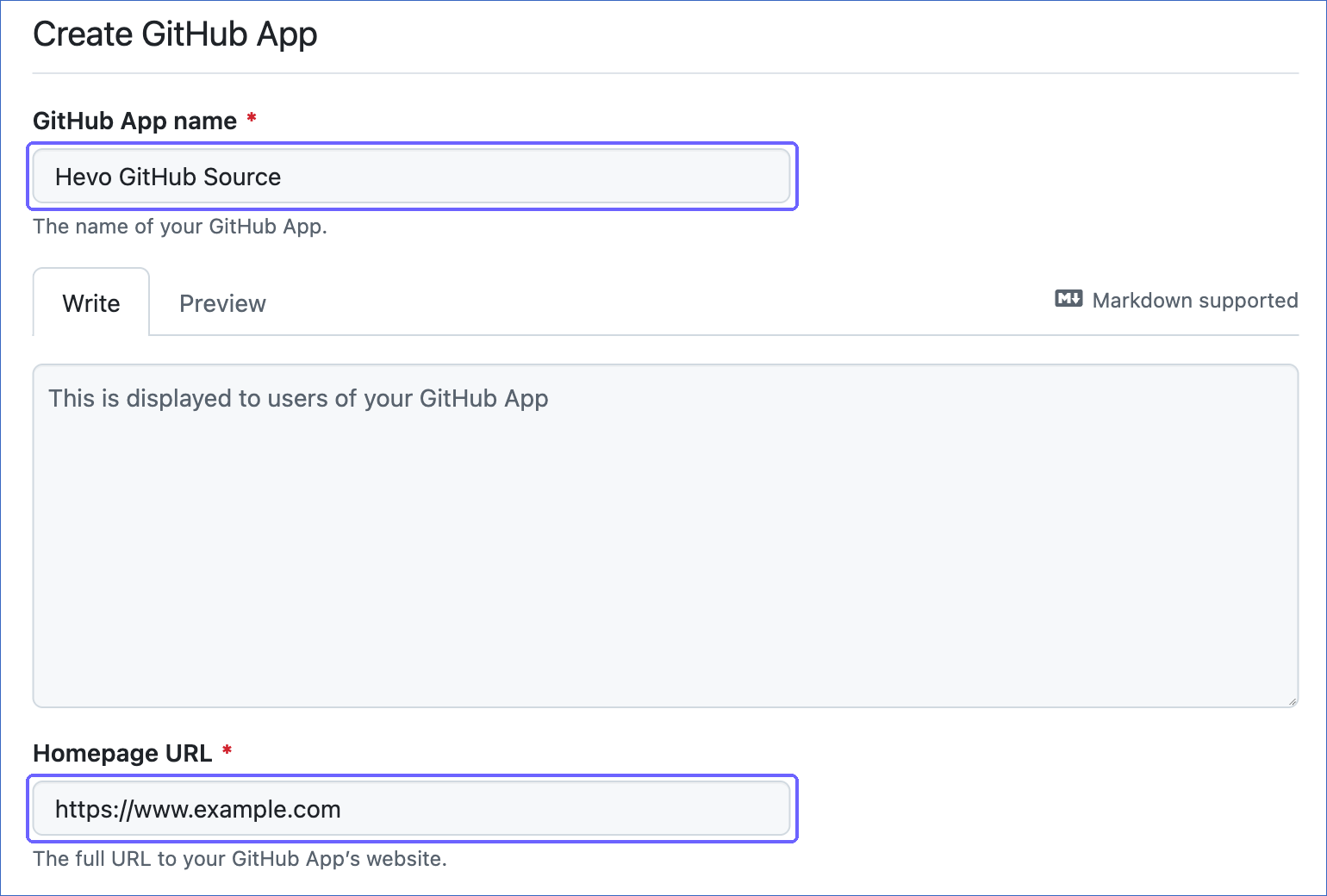Image resolution: width=1327 pixels, height=896 pixels.
Task: Click the Markdown icon
Action: pos(1068,299)
